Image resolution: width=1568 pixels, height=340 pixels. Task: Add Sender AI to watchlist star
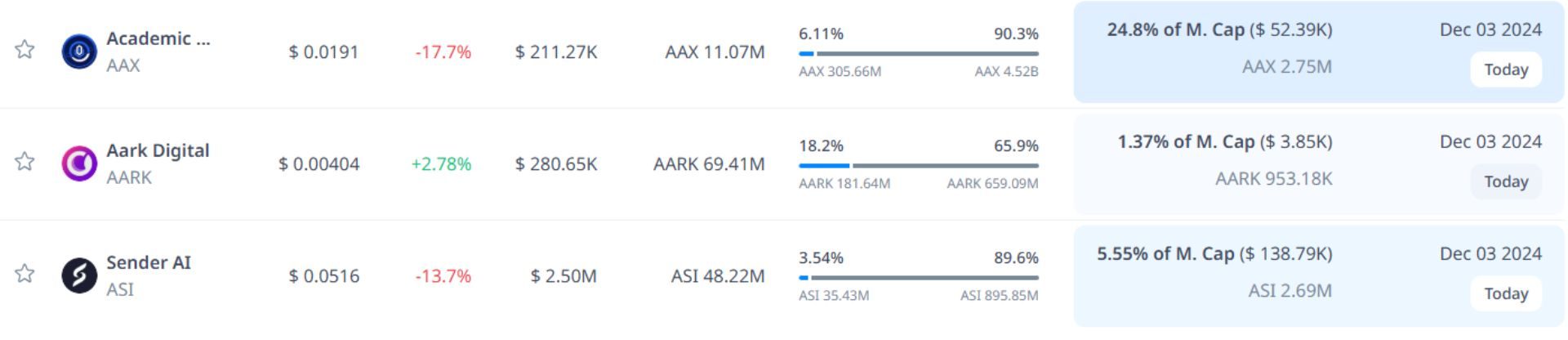point(25,274)
